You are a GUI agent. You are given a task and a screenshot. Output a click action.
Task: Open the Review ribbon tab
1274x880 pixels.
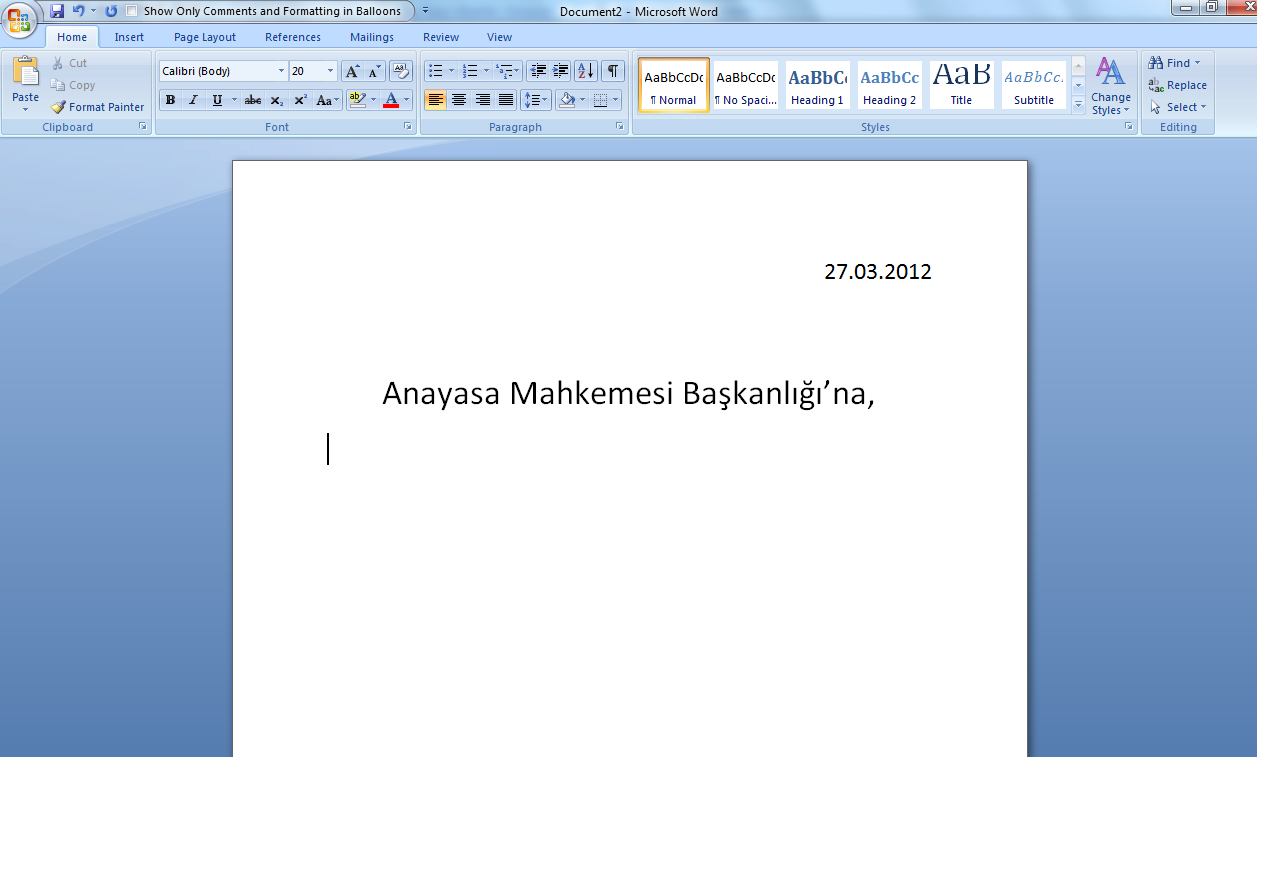click(x=441, y=37)
